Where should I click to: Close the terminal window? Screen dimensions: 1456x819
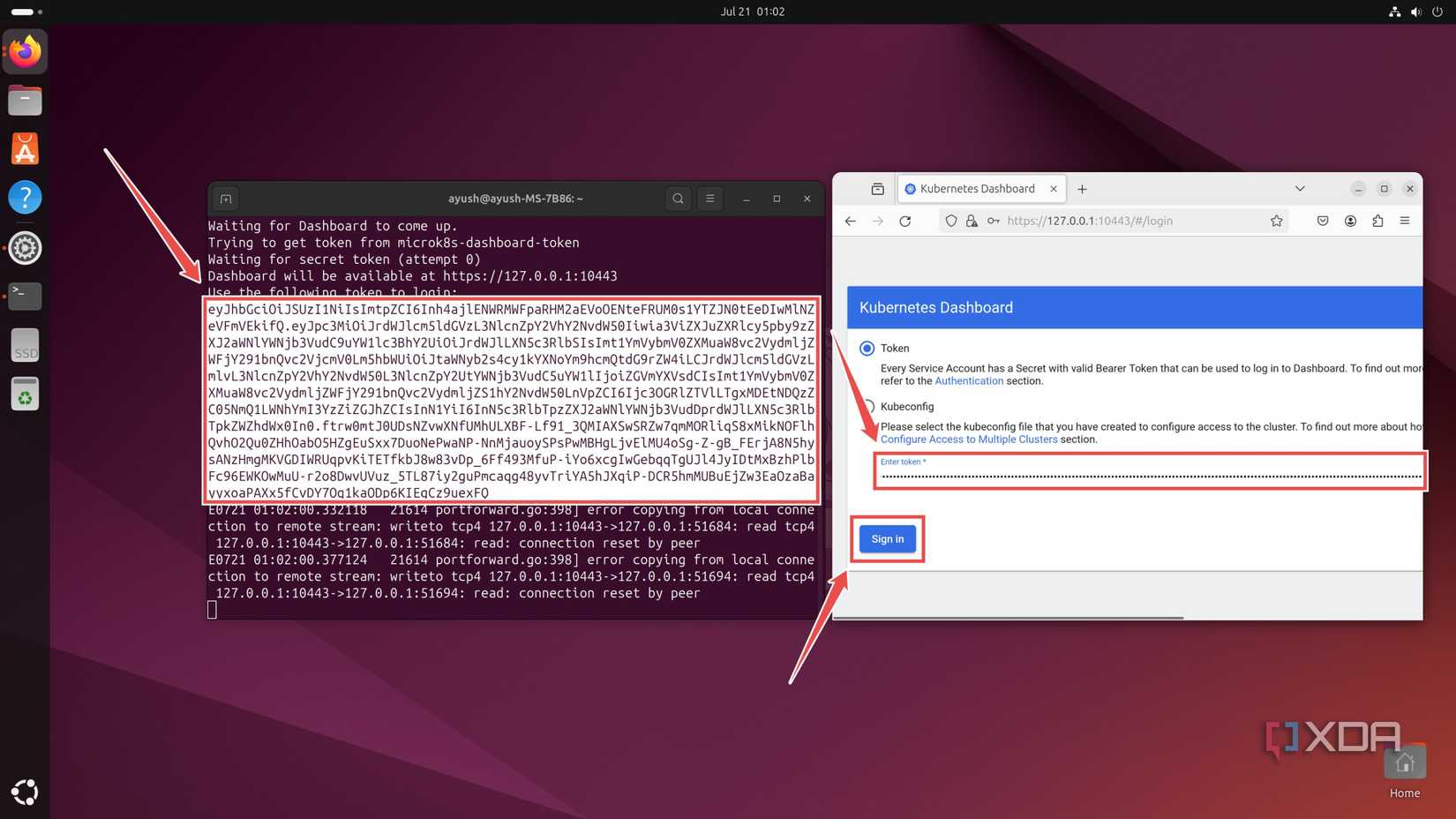[807, 199]
